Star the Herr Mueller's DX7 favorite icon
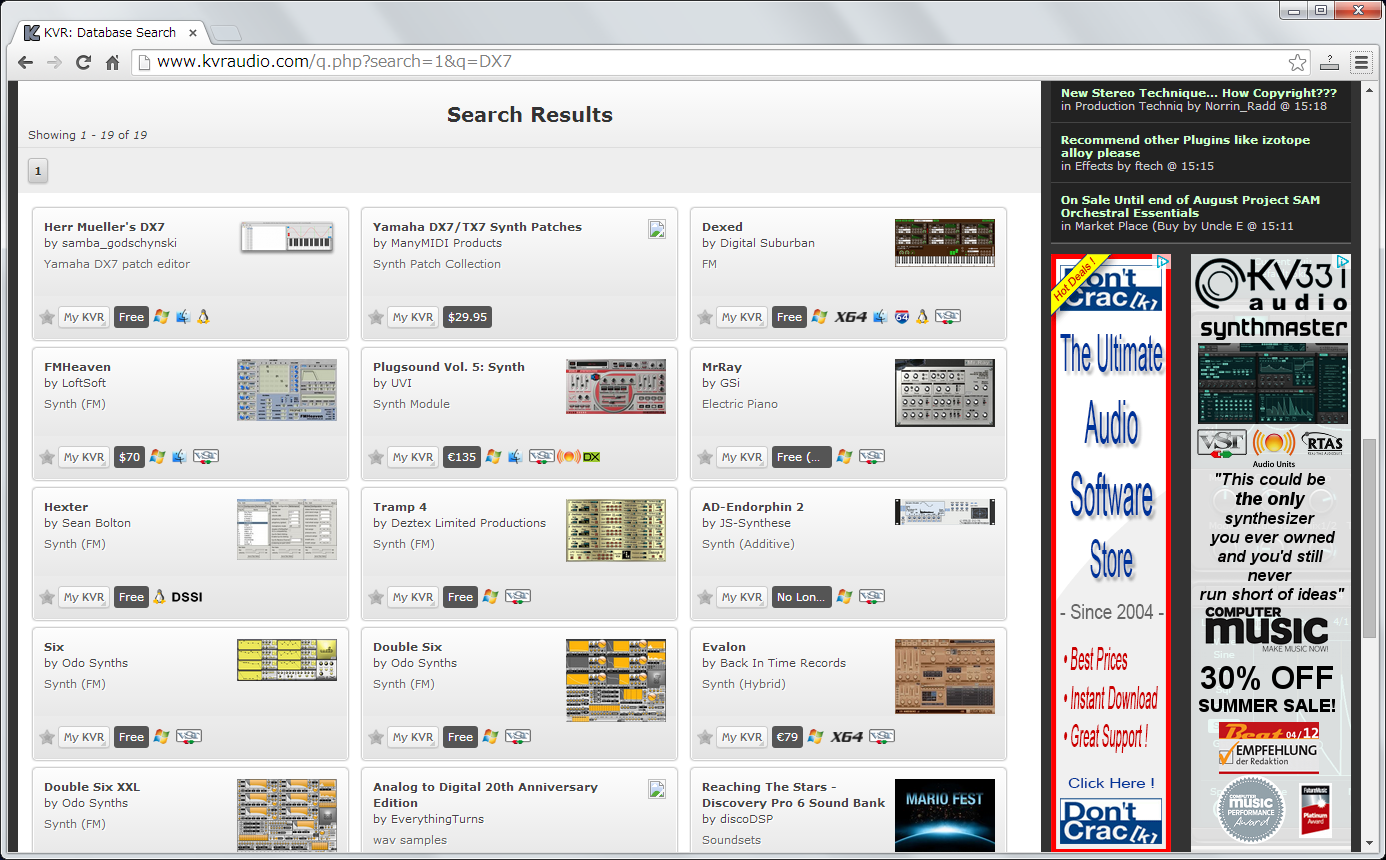Viewport: 1386px width, 860px height. [47, 317]
